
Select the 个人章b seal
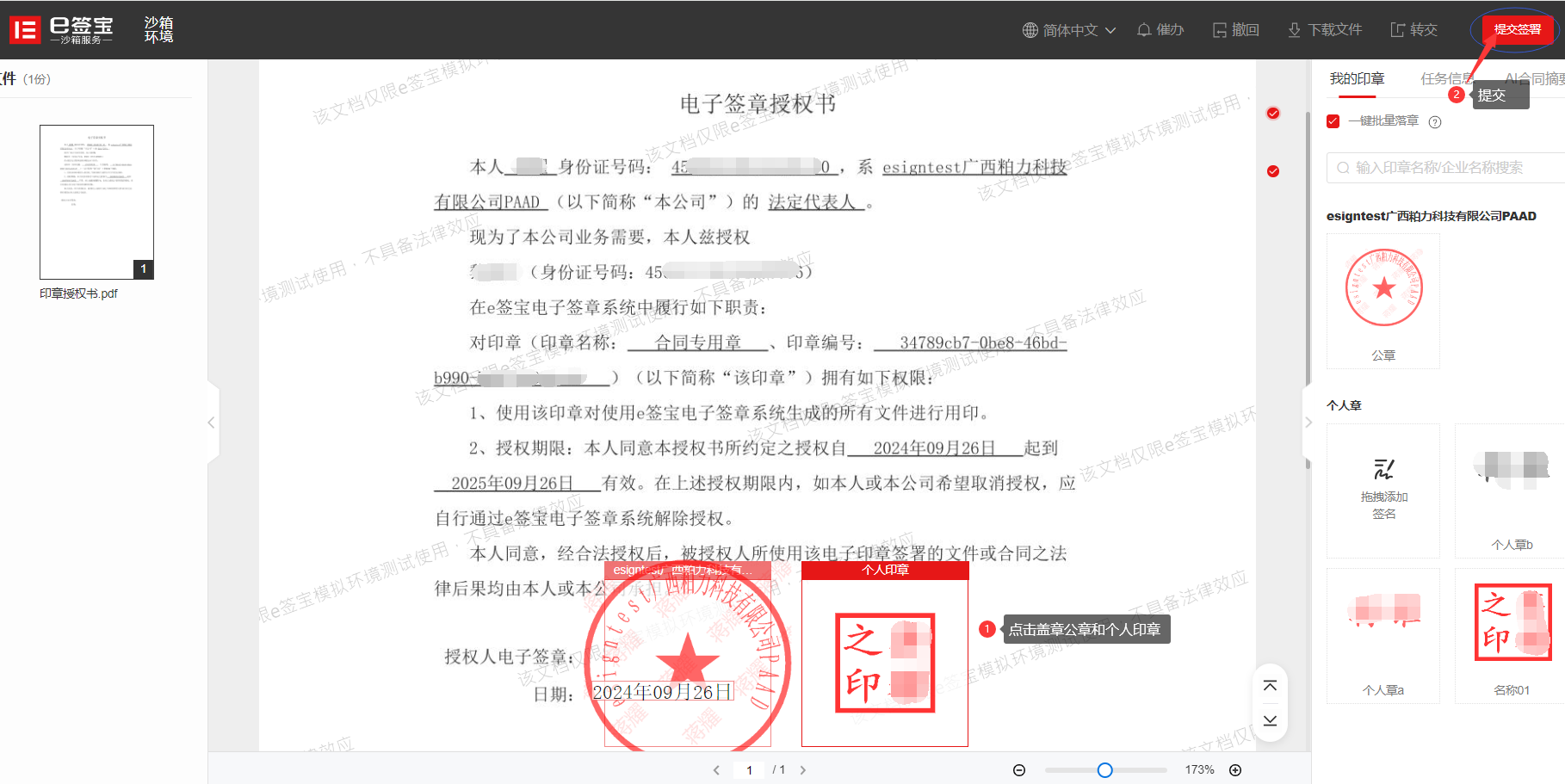[1512, 491]
